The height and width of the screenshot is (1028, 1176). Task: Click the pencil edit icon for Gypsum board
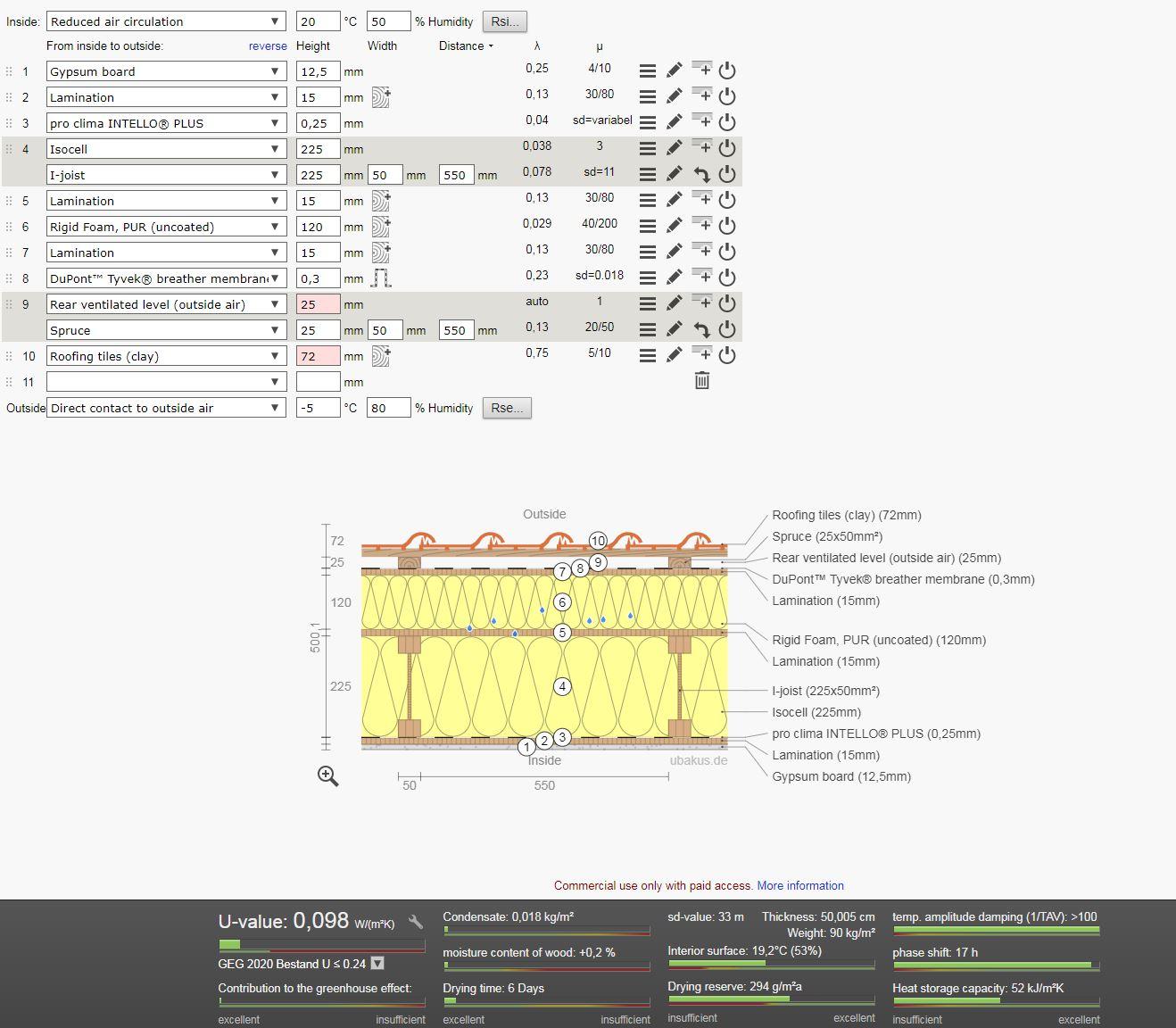[675, 70]
